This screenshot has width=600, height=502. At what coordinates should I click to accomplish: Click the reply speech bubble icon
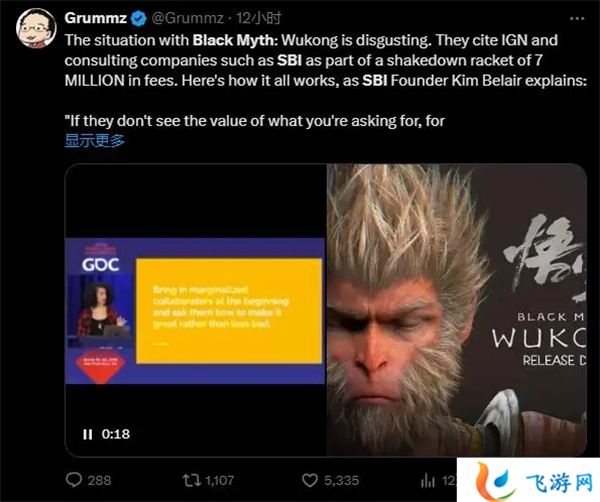(x=74, y=480)
